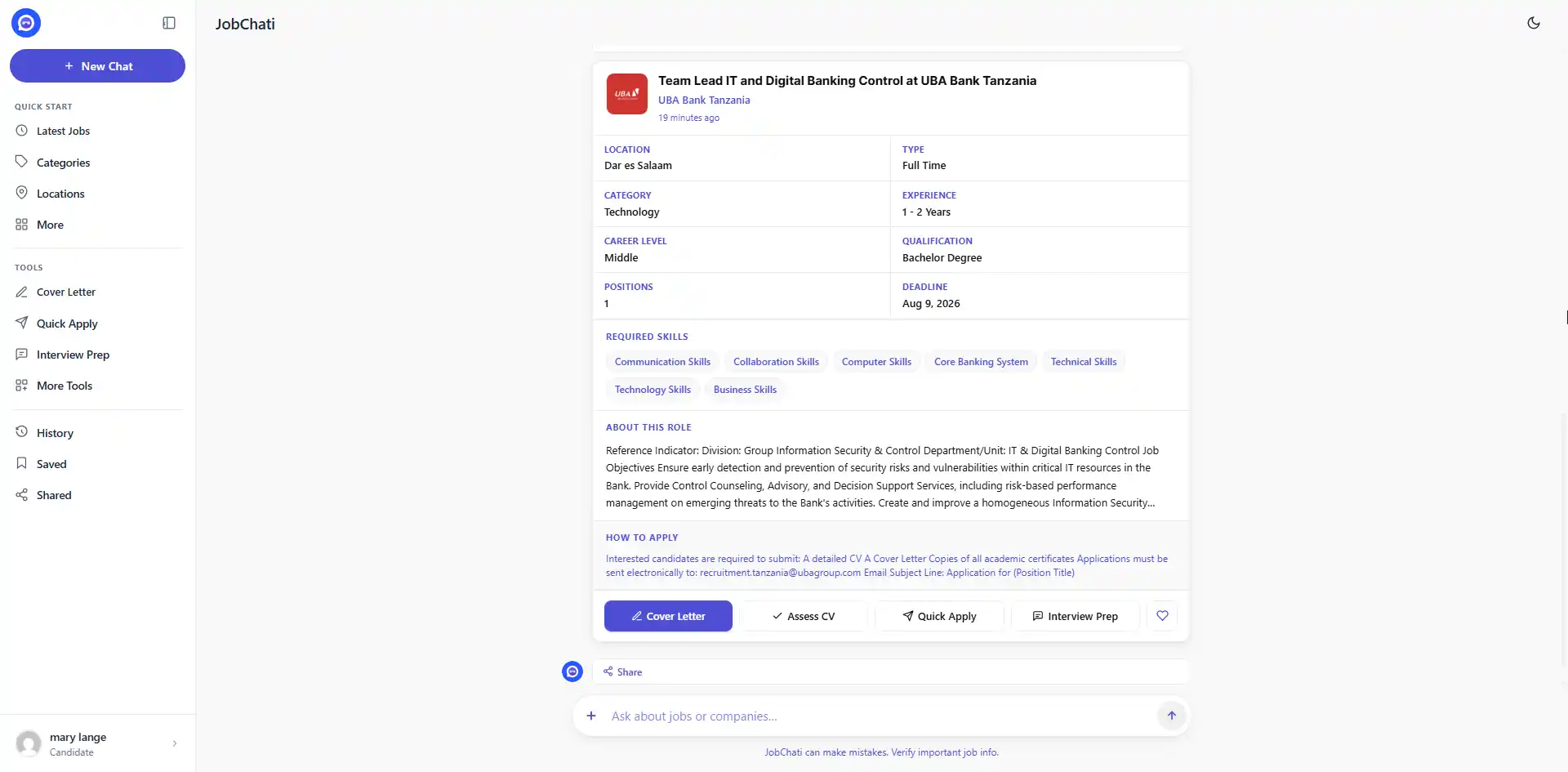The width and height of the screenshot is (1568, 772).
Task: Open mary lange profile menu chevron
Action: tap(175, 743)
